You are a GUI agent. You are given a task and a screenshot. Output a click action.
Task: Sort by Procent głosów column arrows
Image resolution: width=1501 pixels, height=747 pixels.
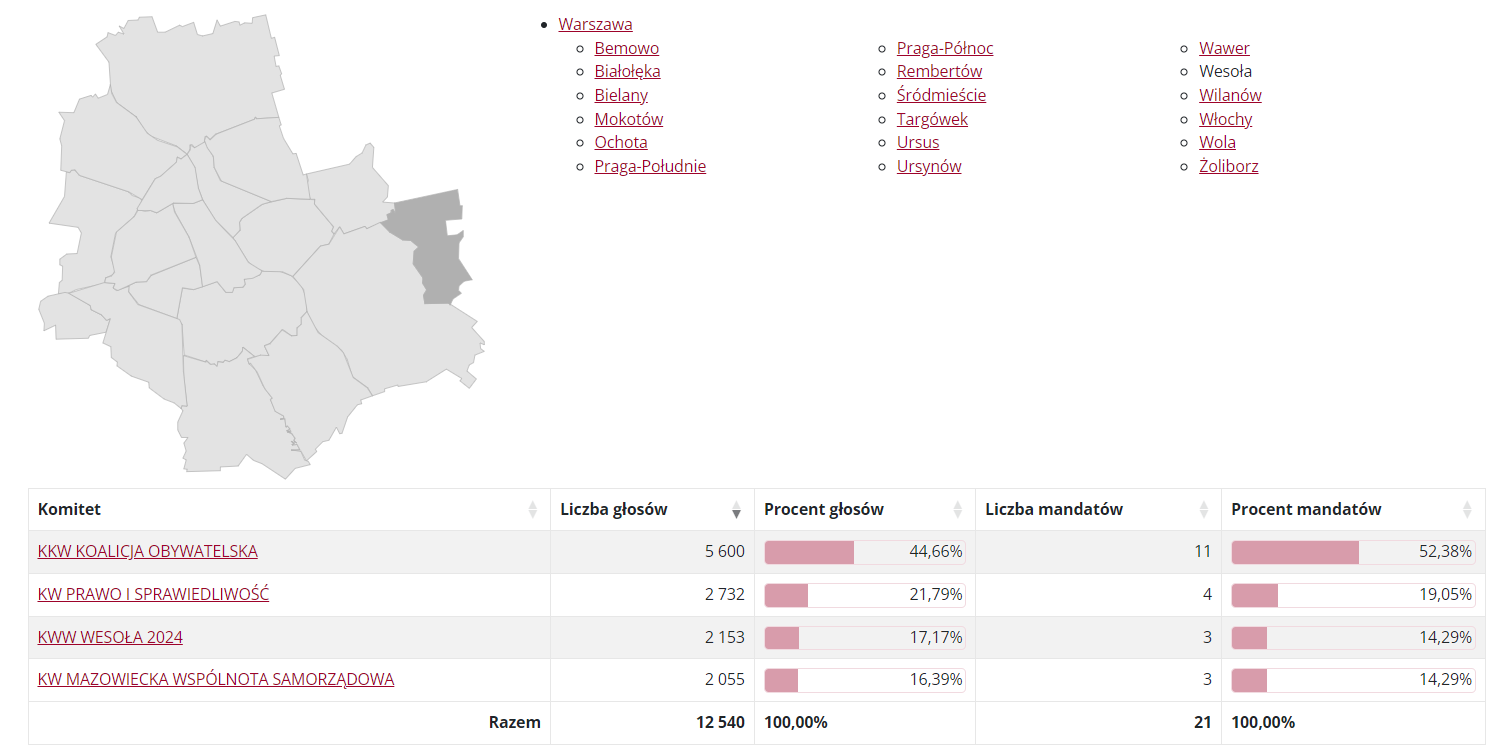click(x=957, y=510)
